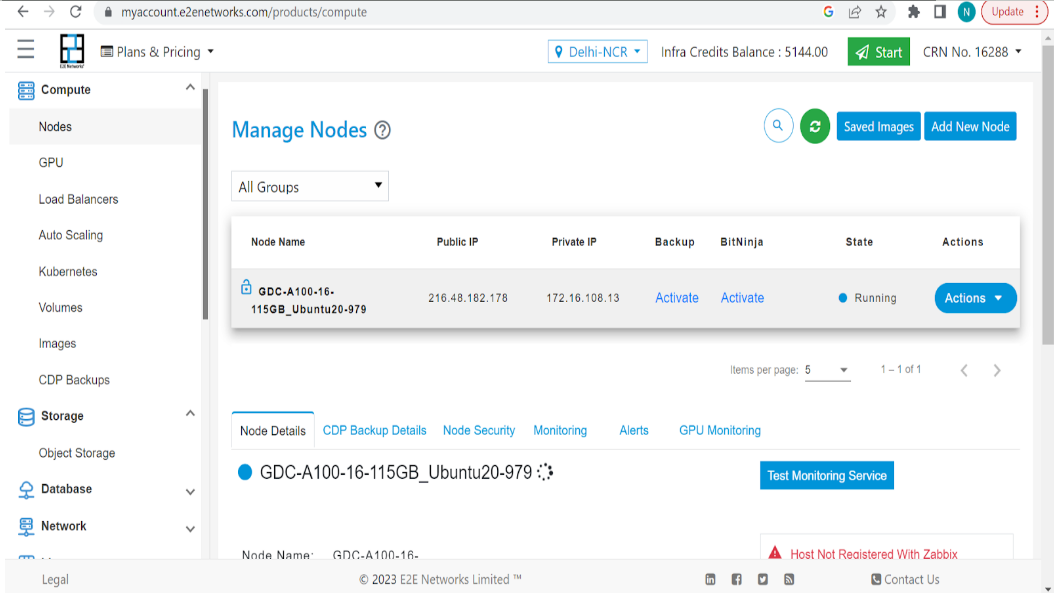Click the sidebar vertical scrollbar
Screen dimensions: 1054x611
coord(205,205)
